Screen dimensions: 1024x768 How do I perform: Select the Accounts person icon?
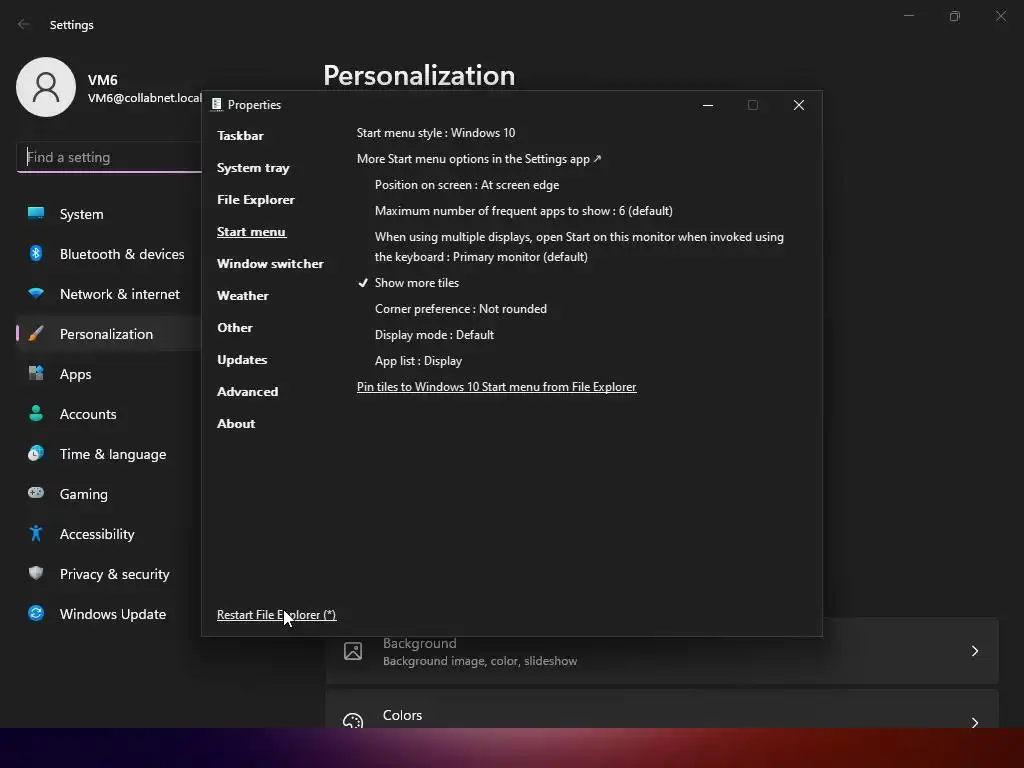(36, 413)
